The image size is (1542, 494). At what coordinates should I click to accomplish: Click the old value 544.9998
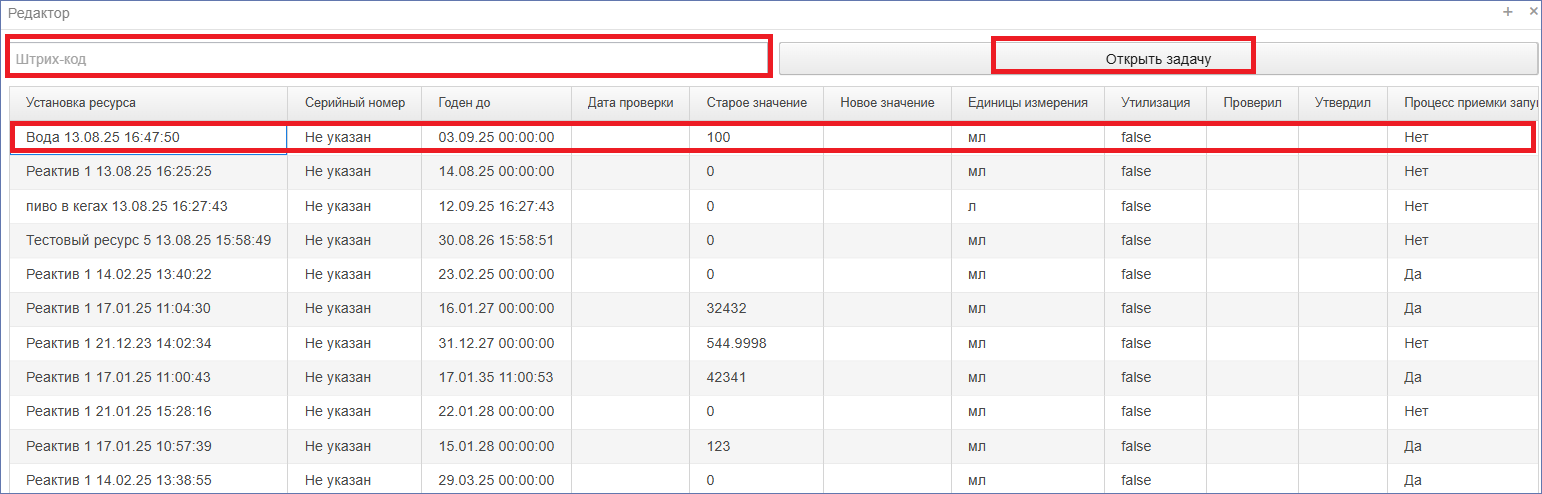[x=736, y=343]
